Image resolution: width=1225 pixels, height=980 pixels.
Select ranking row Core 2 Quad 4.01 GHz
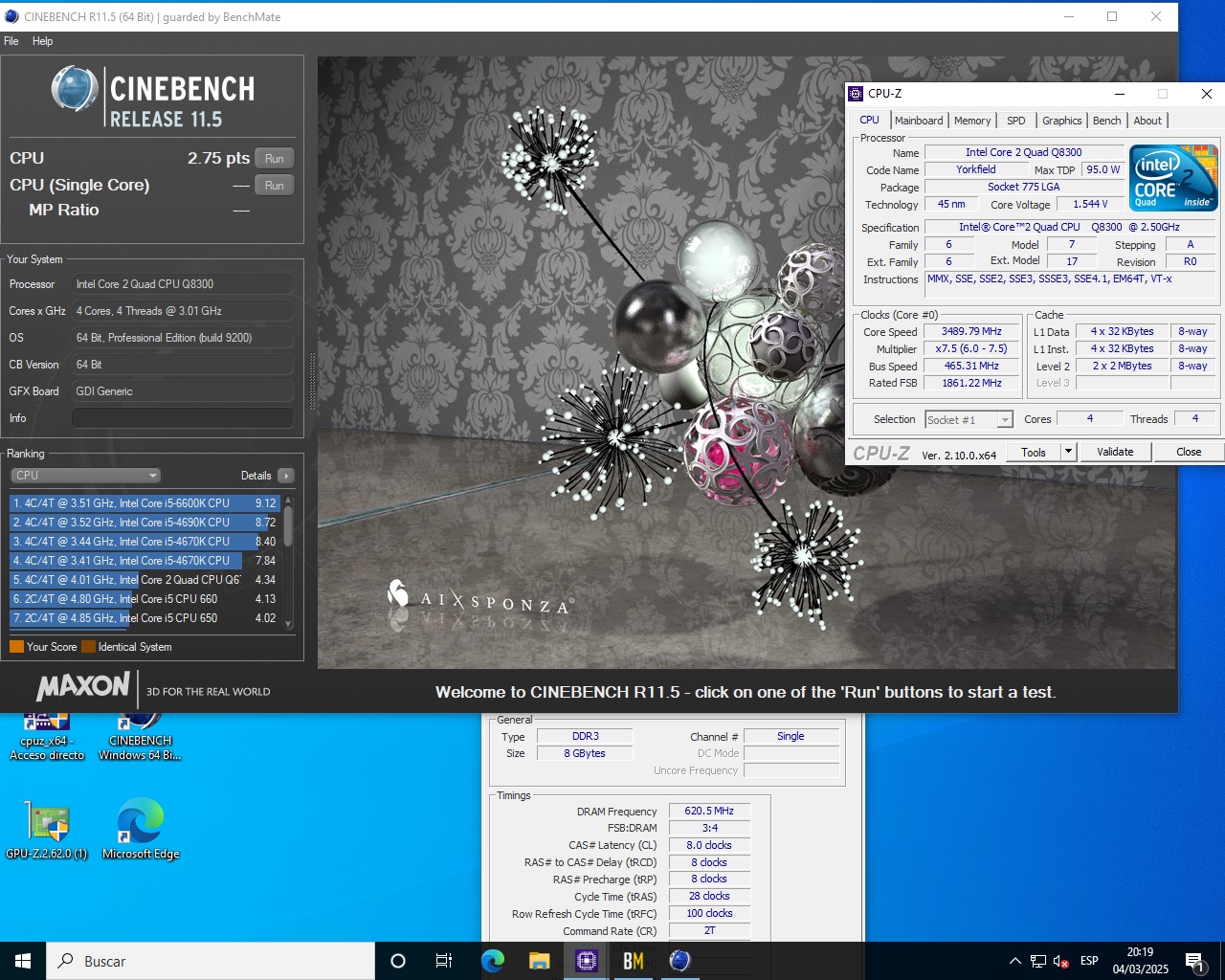tap(145, 580)
